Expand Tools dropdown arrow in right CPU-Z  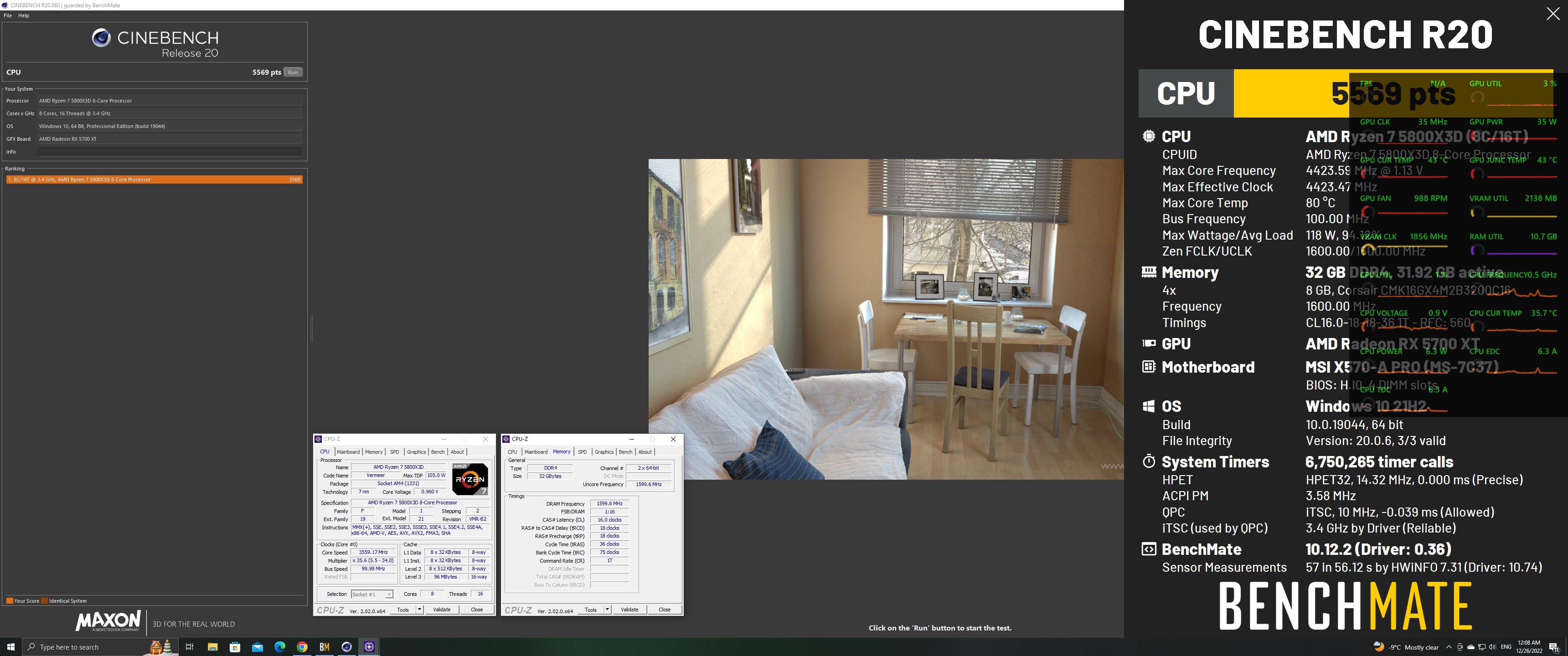point(607,609)
